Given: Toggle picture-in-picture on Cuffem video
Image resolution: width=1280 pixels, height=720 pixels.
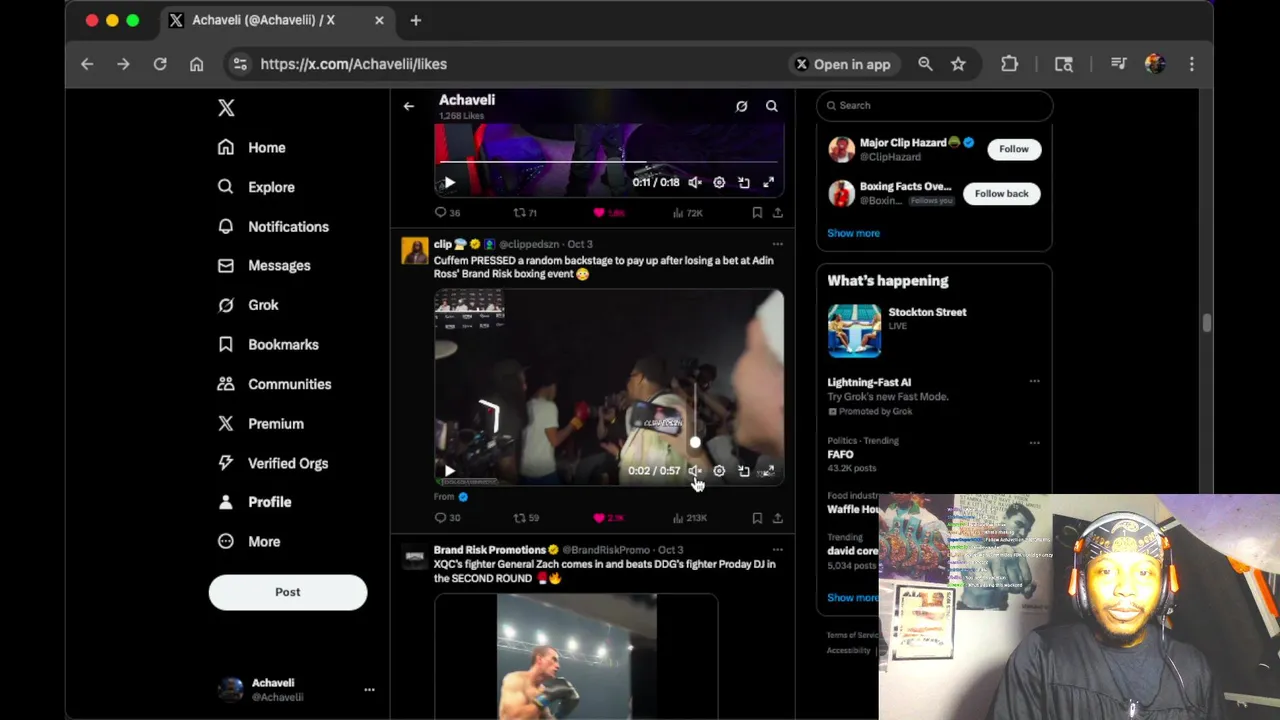Looking at the screenshot, I should [744, 471].
